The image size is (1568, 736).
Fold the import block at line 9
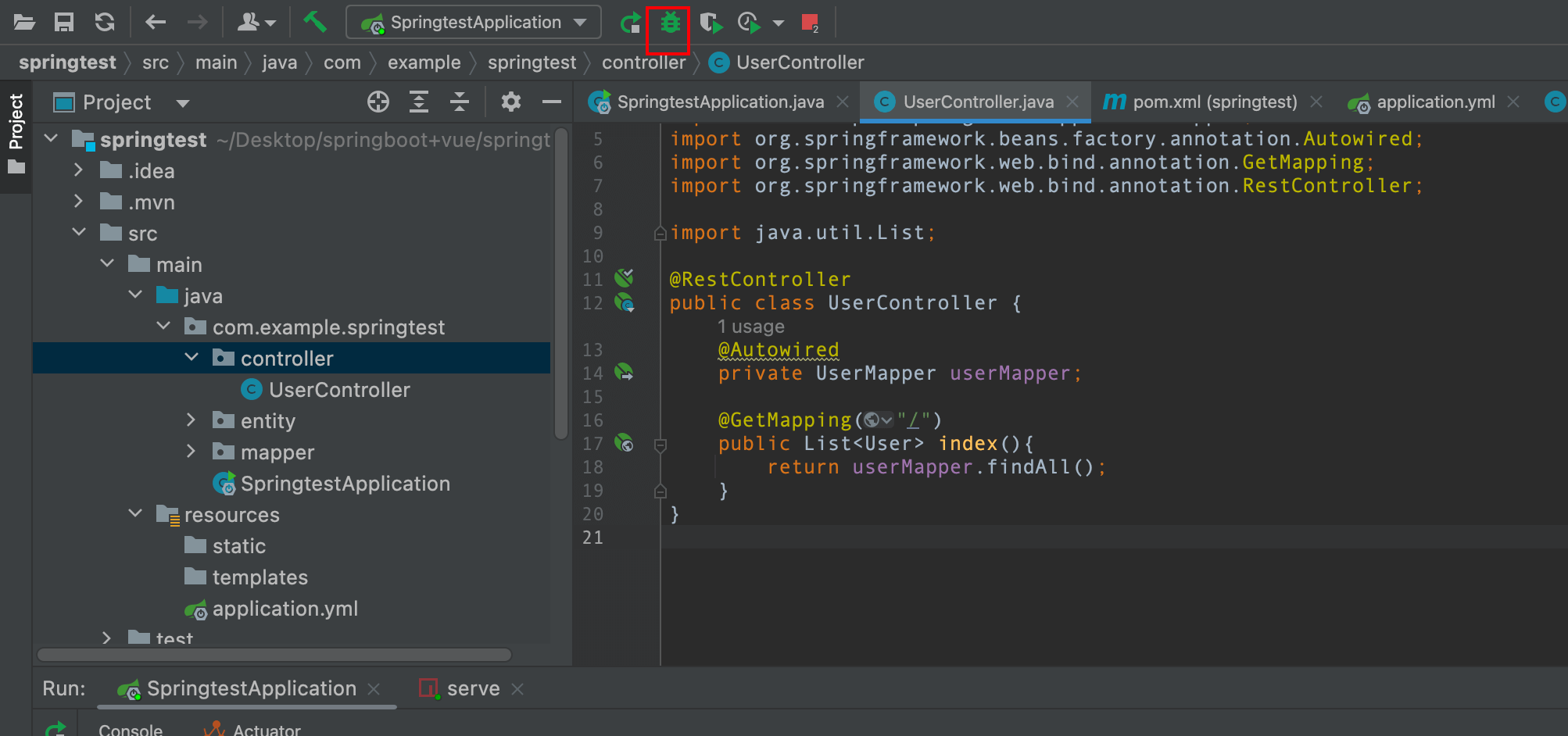pyautogui.click(x=660, y=233)
